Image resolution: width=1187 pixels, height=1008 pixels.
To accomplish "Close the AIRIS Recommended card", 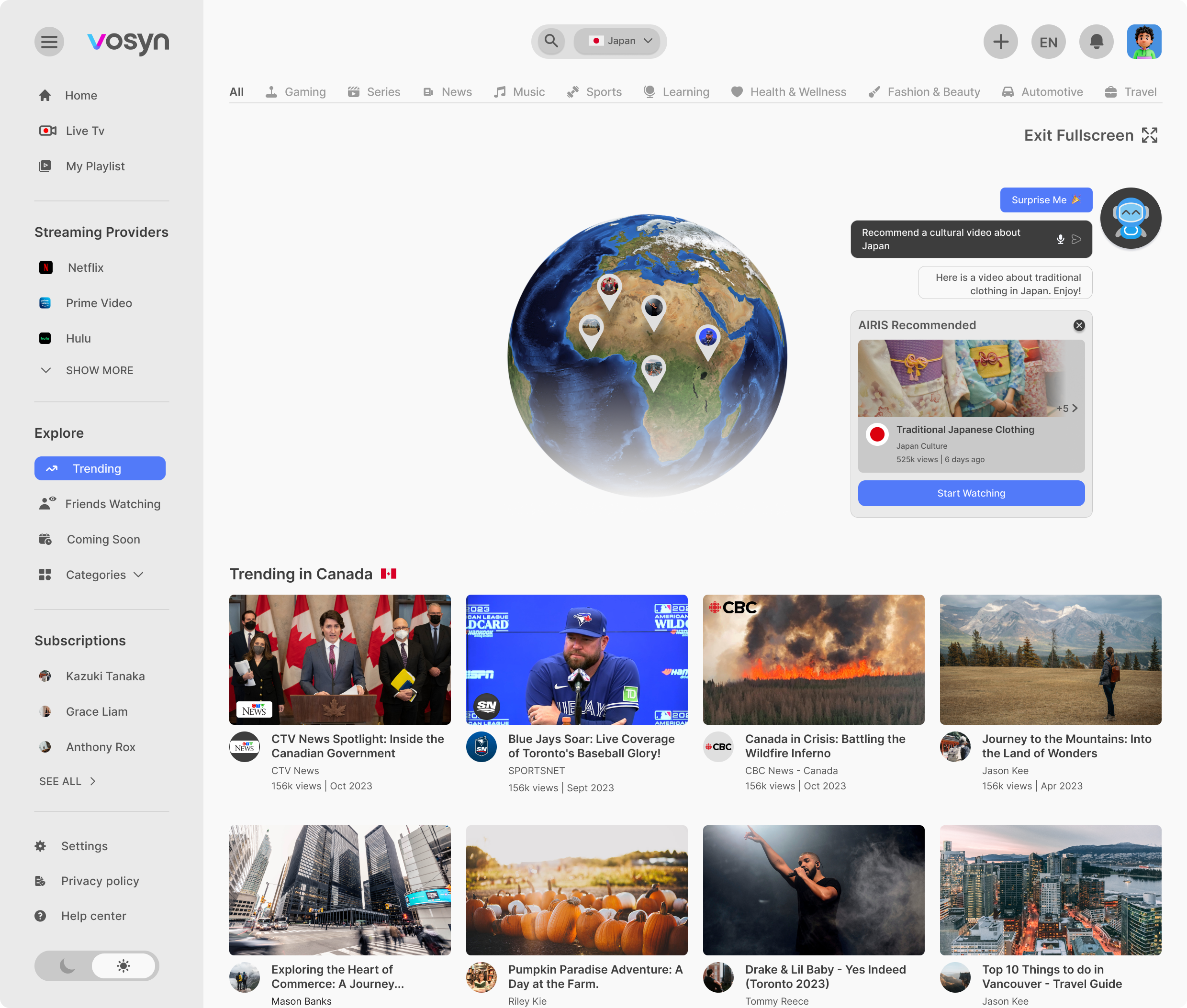I will 1079,325.
